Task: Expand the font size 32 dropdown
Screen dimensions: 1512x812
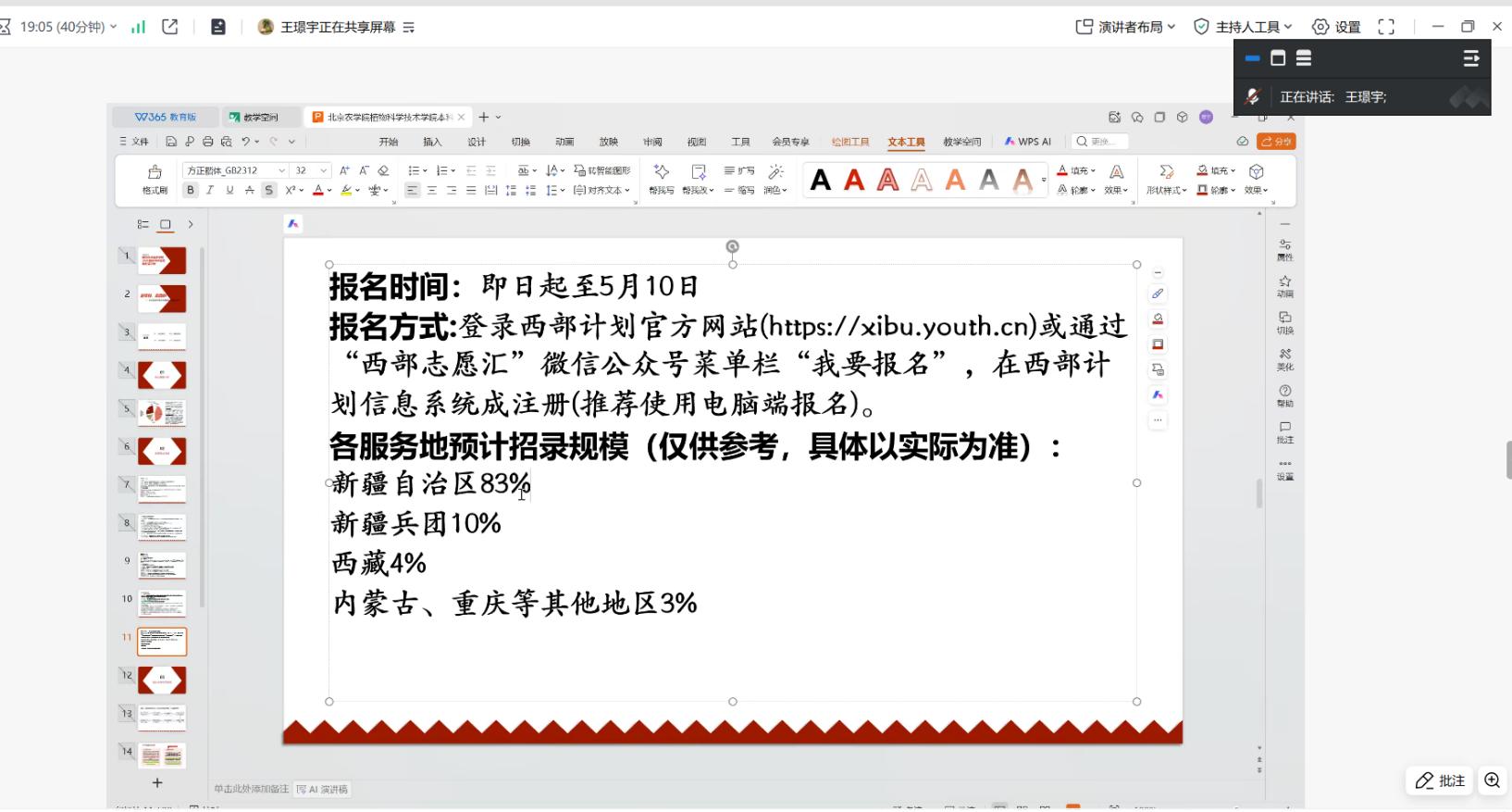Action: pos(323,170)
